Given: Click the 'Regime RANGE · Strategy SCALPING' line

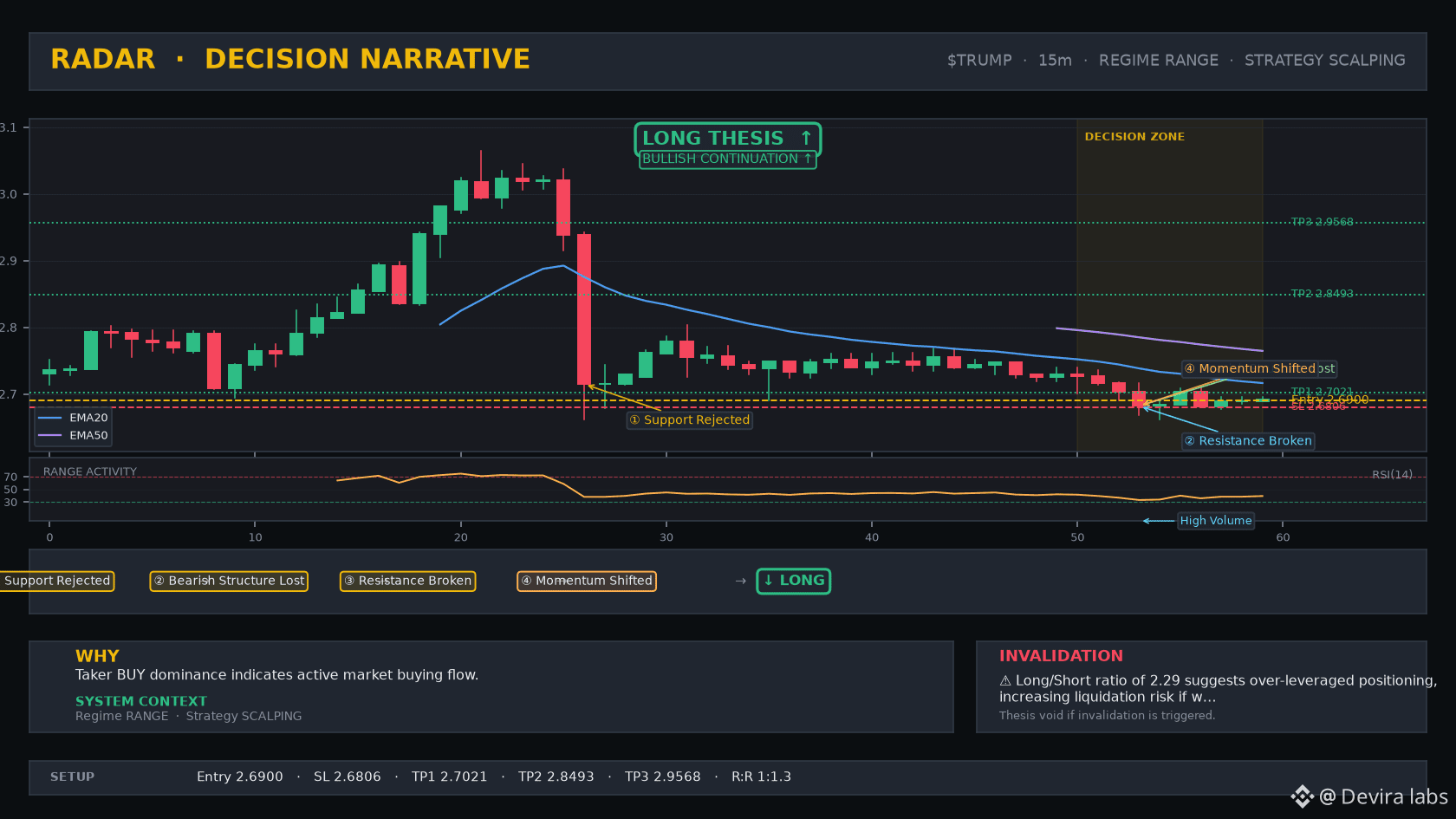Looking at the screenshot, I should coord(189,716).
